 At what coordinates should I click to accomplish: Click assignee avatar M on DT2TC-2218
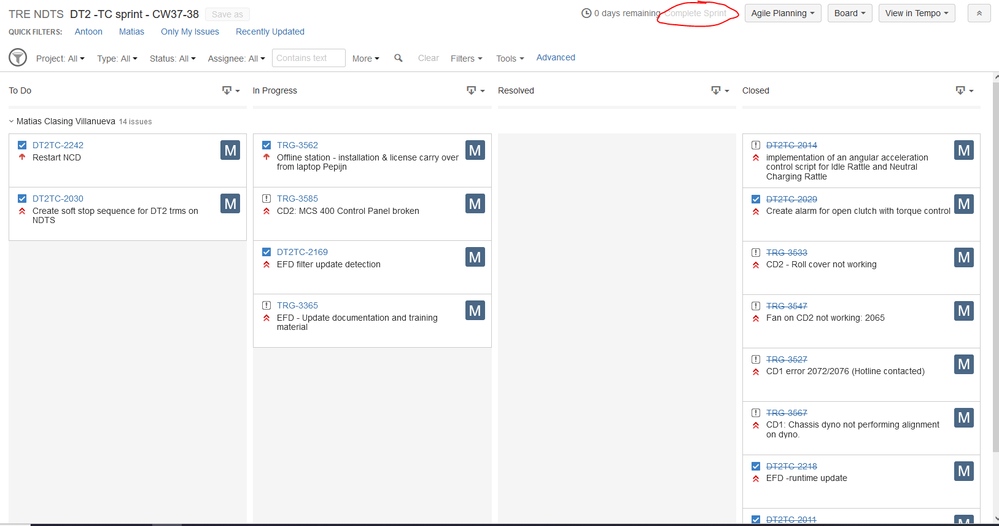click(964, 471)
